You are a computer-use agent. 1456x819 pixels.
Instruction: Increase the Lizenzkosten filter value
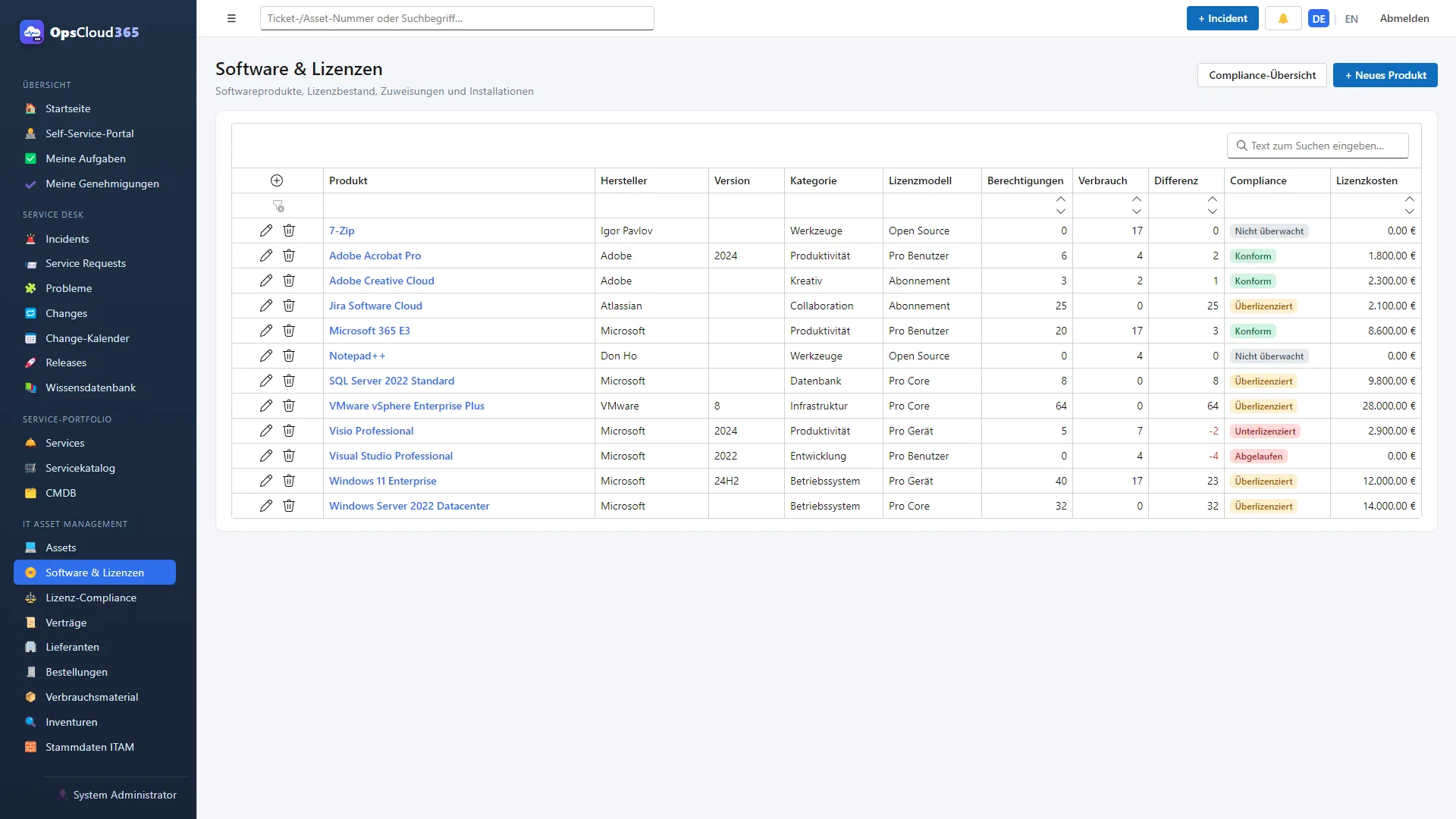point(1409,199)
